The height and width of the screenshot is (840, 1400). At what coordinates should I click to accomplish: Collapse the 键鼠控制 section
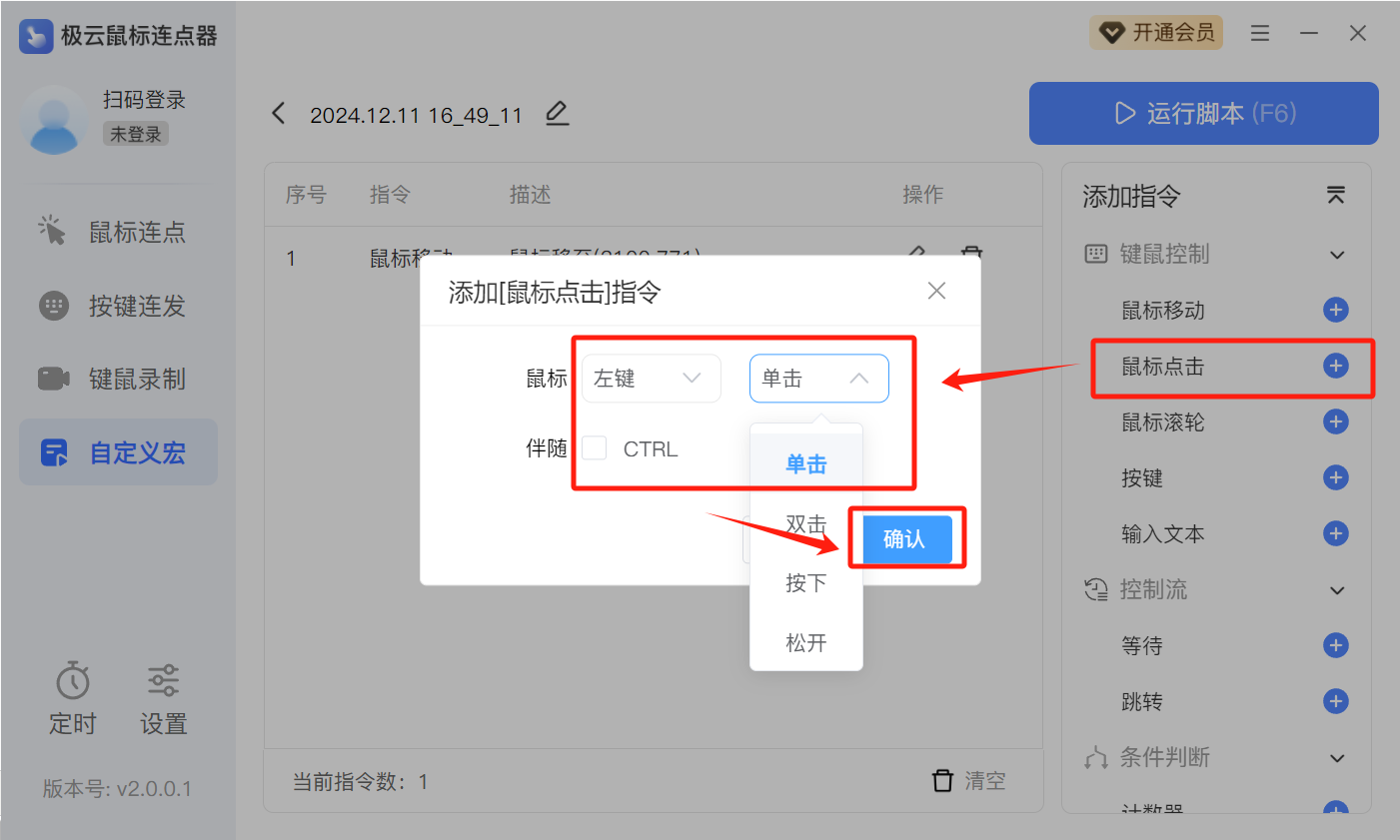1337,255
